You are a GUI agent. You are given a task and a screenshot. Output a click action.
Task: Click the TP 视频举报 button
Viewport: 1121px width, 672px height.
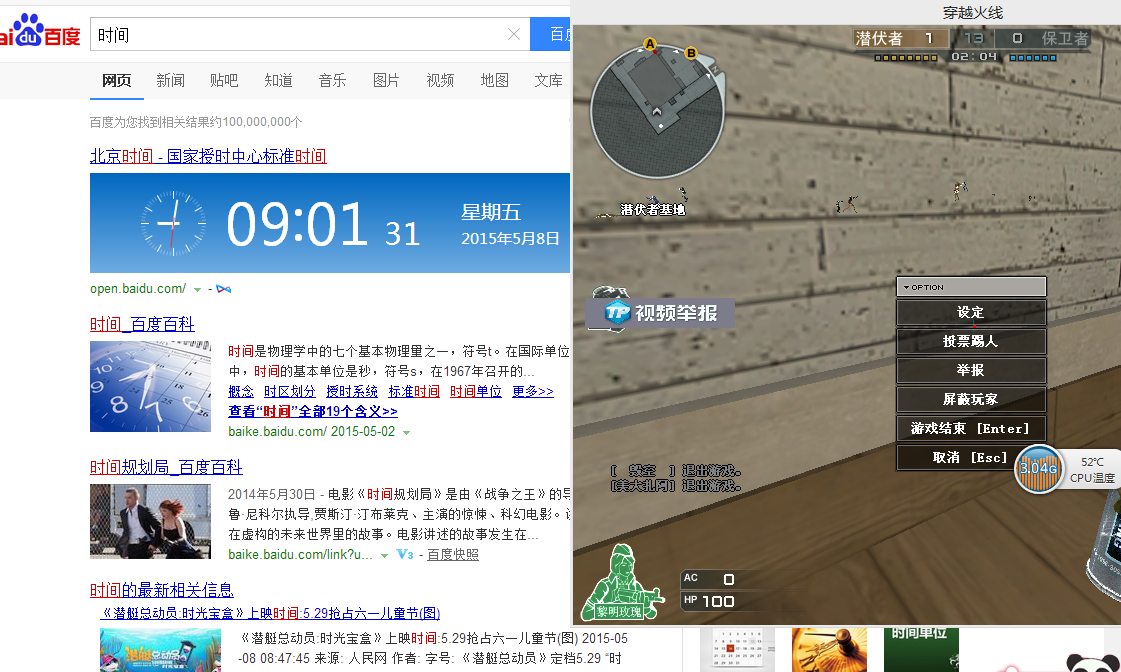pos(661,313)
